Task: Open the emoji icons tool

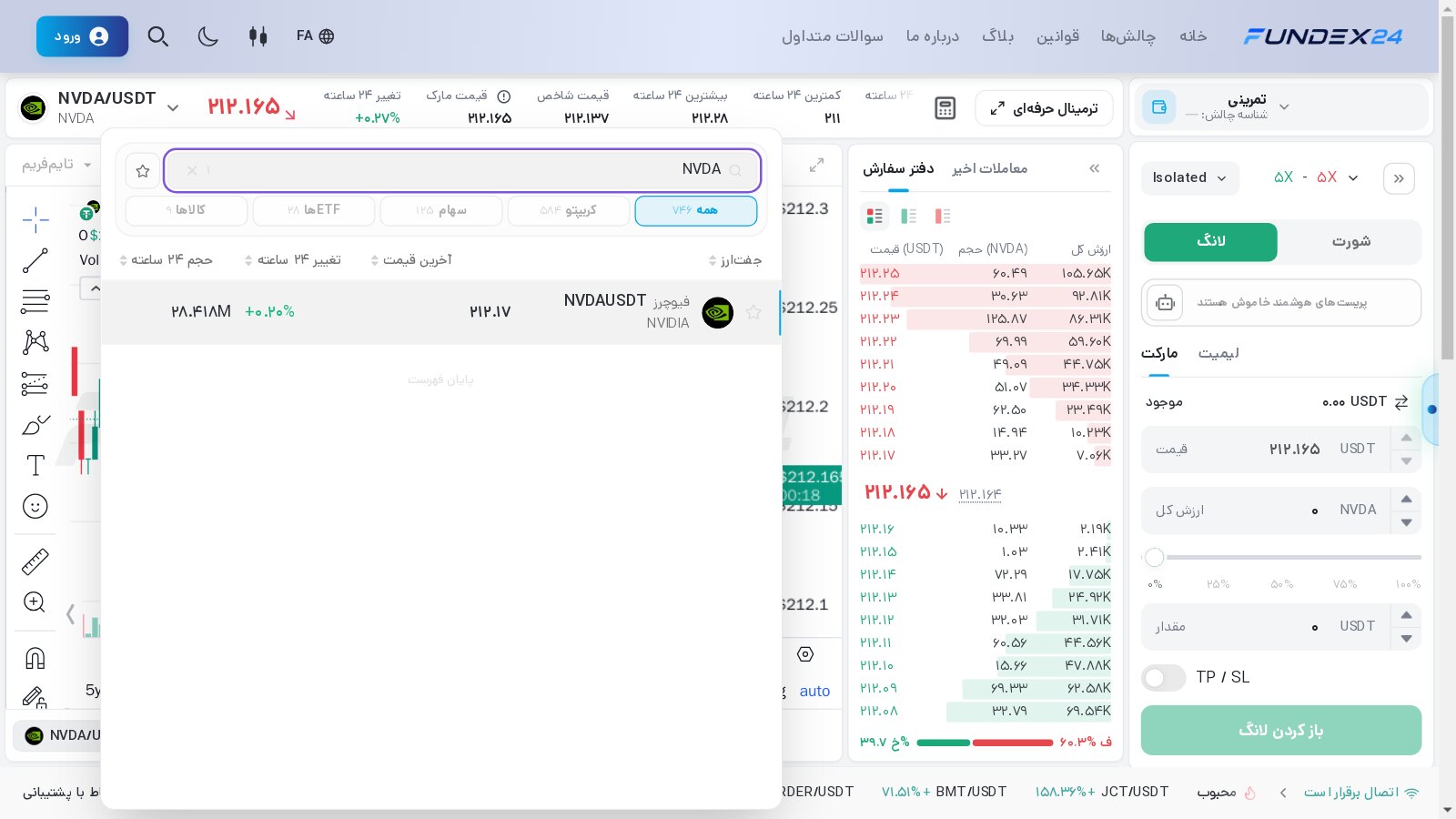Action: click(35, 506)
